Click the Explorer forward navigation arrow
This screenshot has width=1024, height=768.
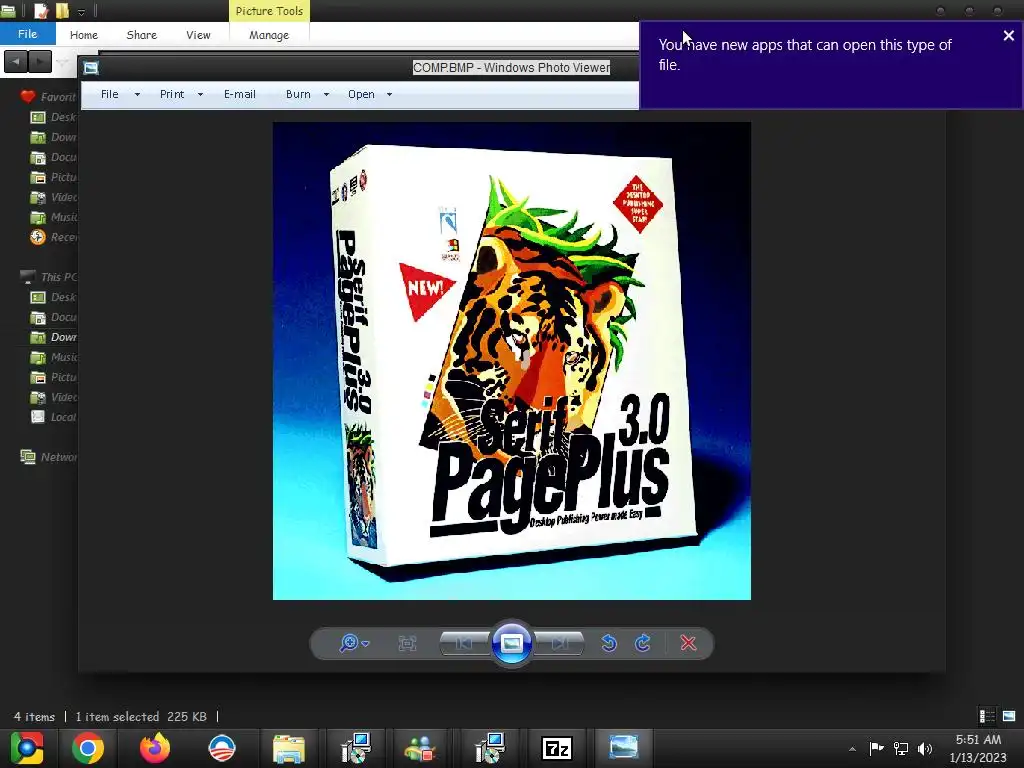tap(40, 61)
